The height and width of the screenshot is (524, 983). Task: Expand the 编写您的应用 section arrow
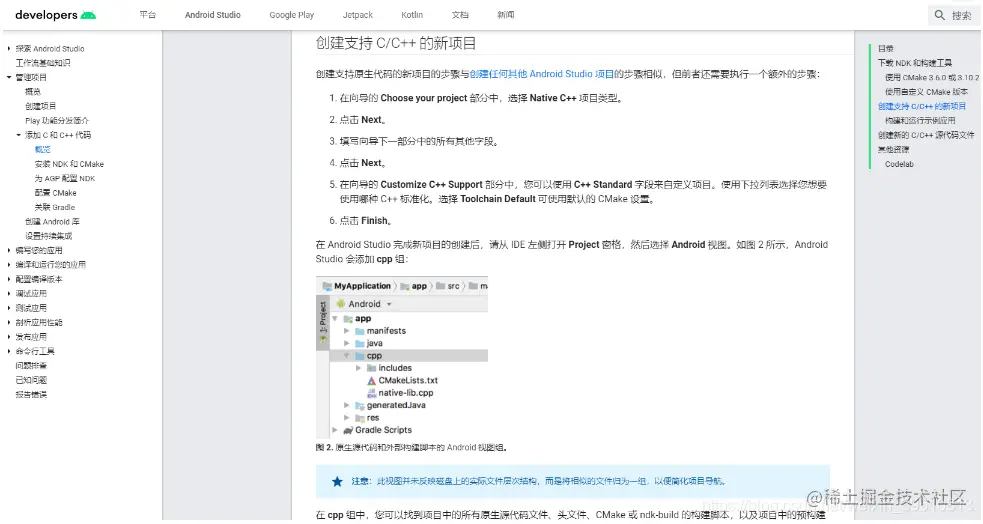click(x=9, y=250)
